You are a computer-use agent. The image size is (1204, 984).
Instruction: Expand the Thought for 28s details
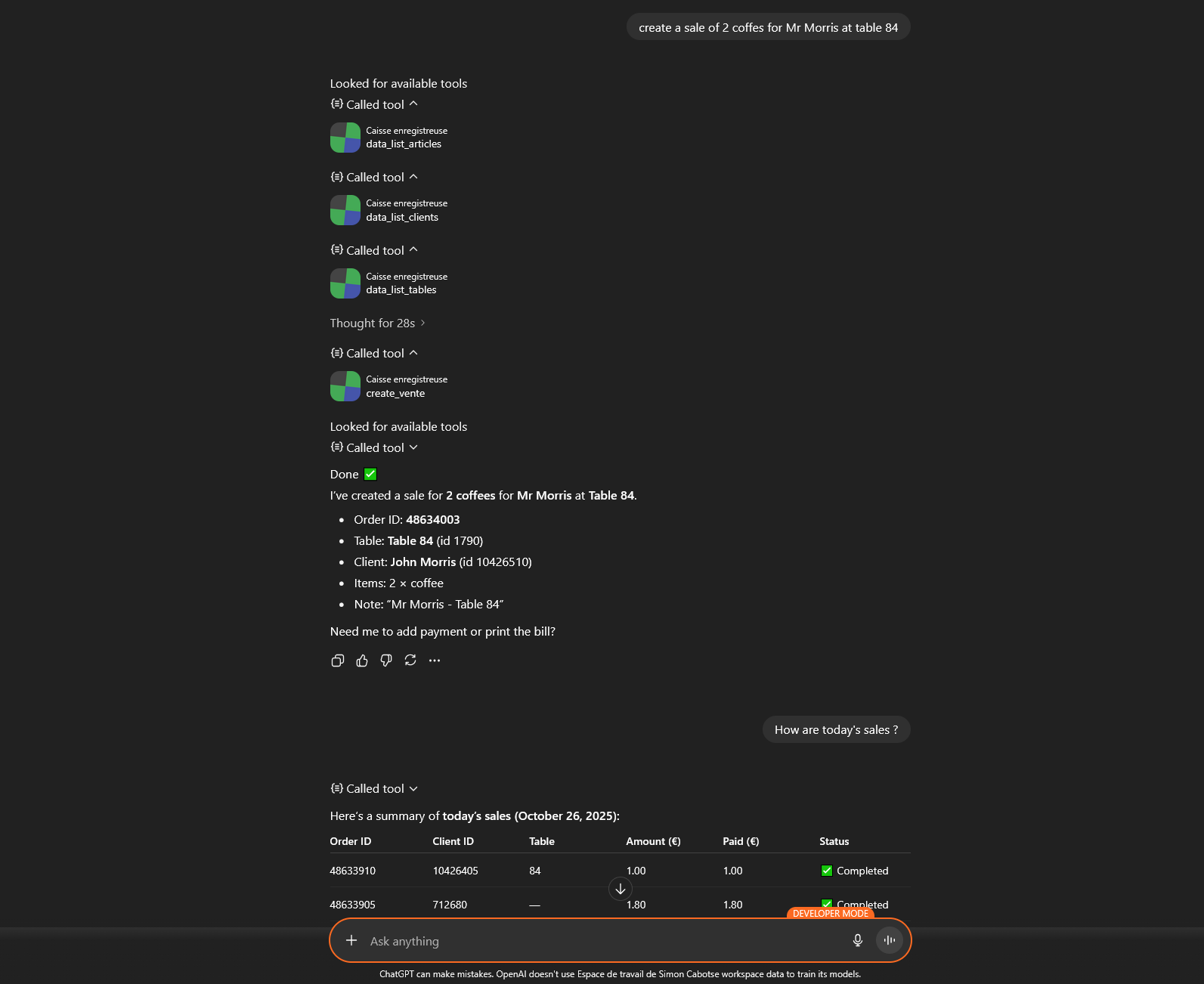pos(377,323)
